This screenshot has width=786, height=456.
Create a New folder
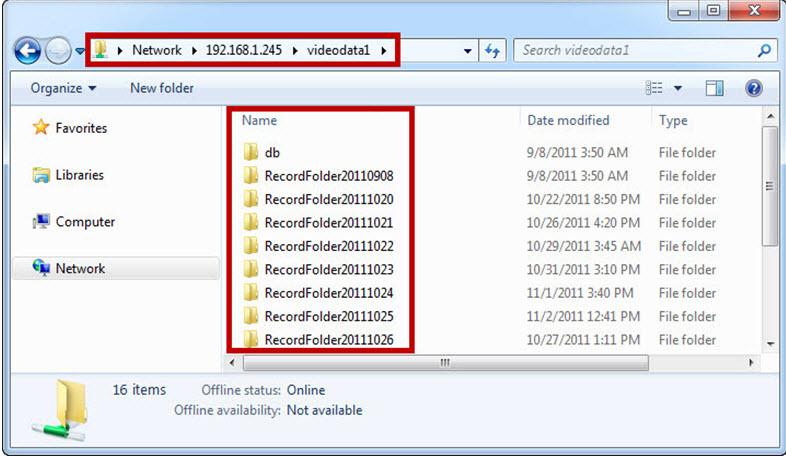click(x=161, y=88)
